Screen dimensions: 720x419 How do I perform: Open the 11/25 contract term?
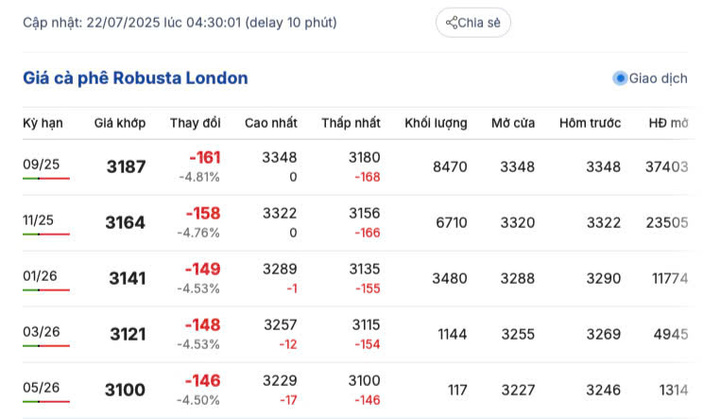(39, 219)
